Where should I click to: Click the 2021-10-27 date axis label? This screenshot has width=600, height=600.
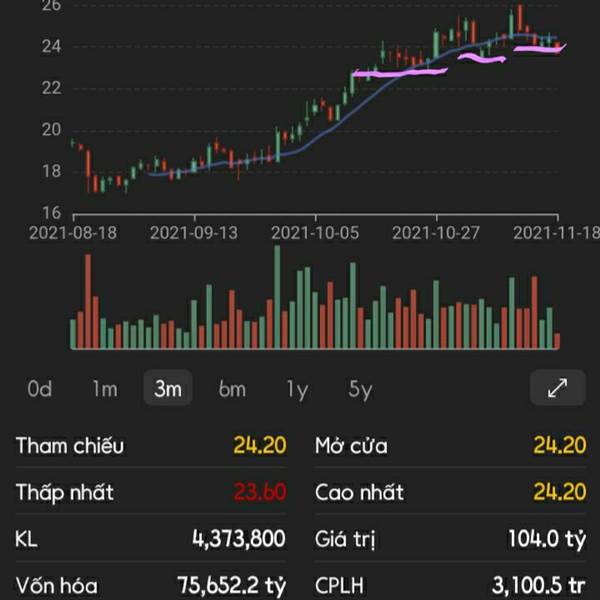(436, 233)
